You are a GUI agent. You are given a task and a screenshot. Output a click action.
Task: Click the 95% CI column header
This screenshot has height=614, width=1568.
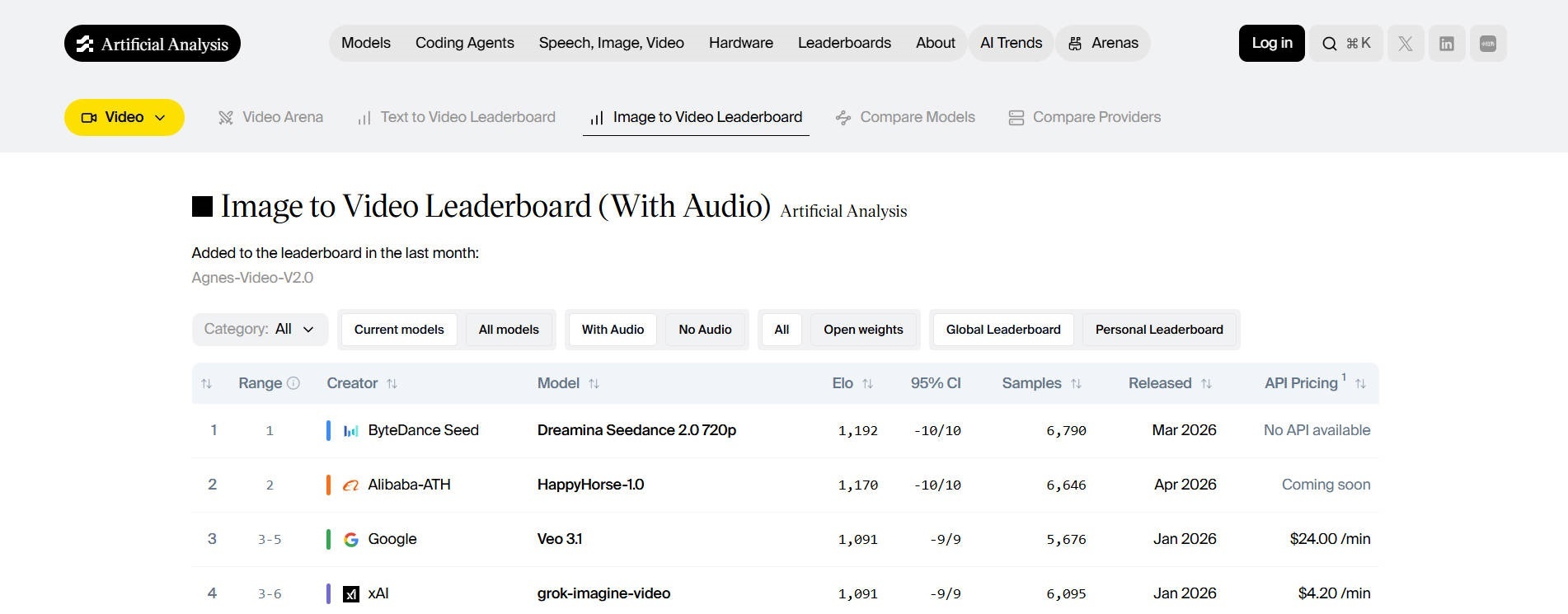936,383
